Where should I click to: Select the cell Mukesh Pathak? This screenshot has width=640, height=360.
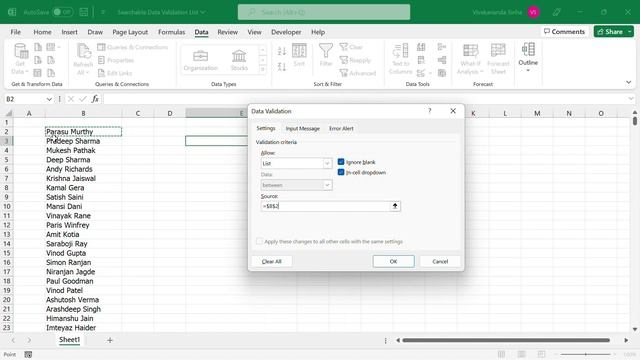(x=83, y=150)
